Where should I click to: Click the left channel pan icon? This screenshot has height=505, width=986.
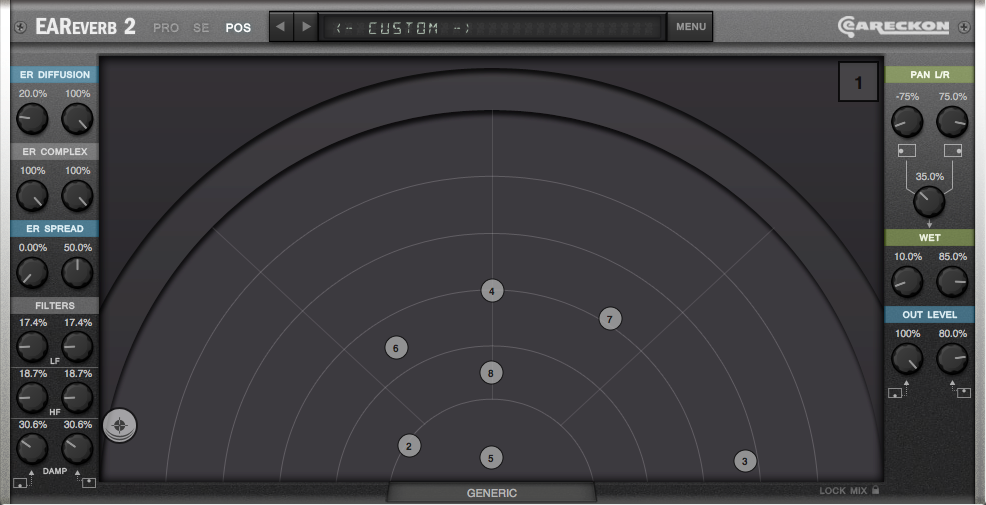click(x=906, y=150)
